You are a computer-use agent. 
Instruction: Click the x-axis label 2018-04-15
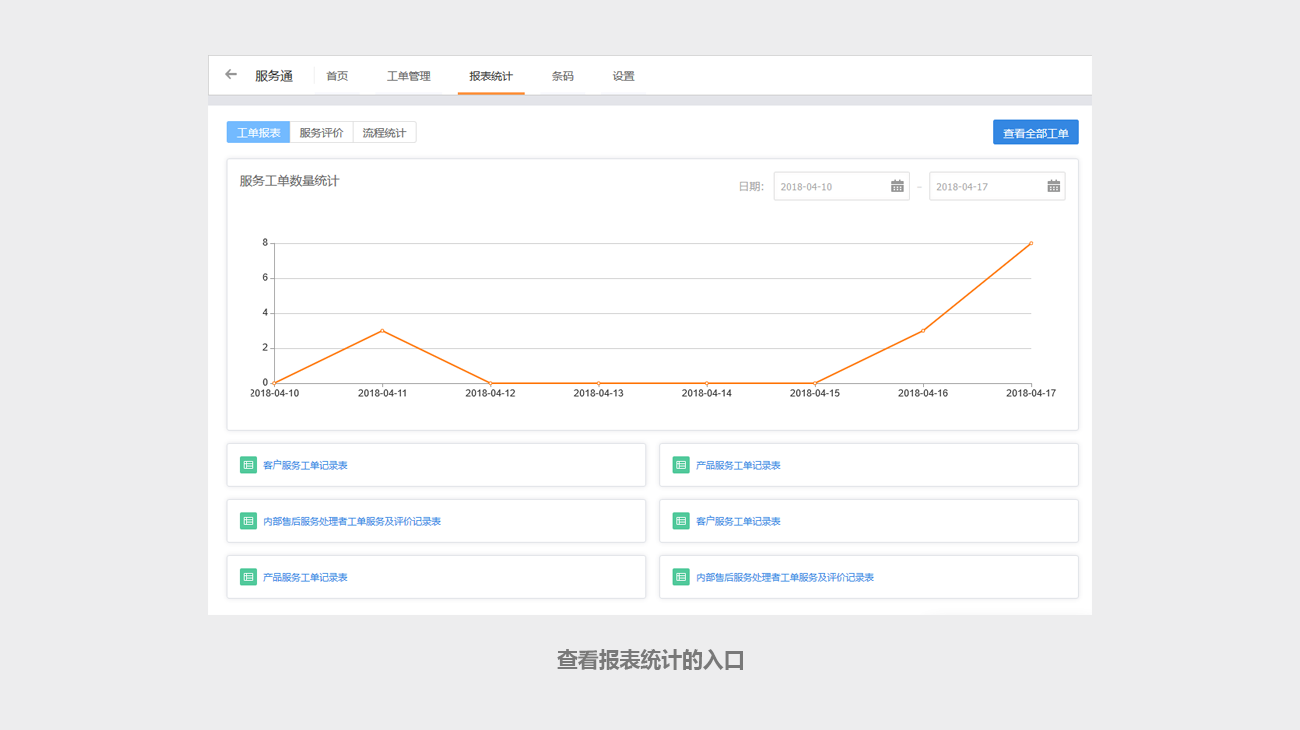(815, 393)
